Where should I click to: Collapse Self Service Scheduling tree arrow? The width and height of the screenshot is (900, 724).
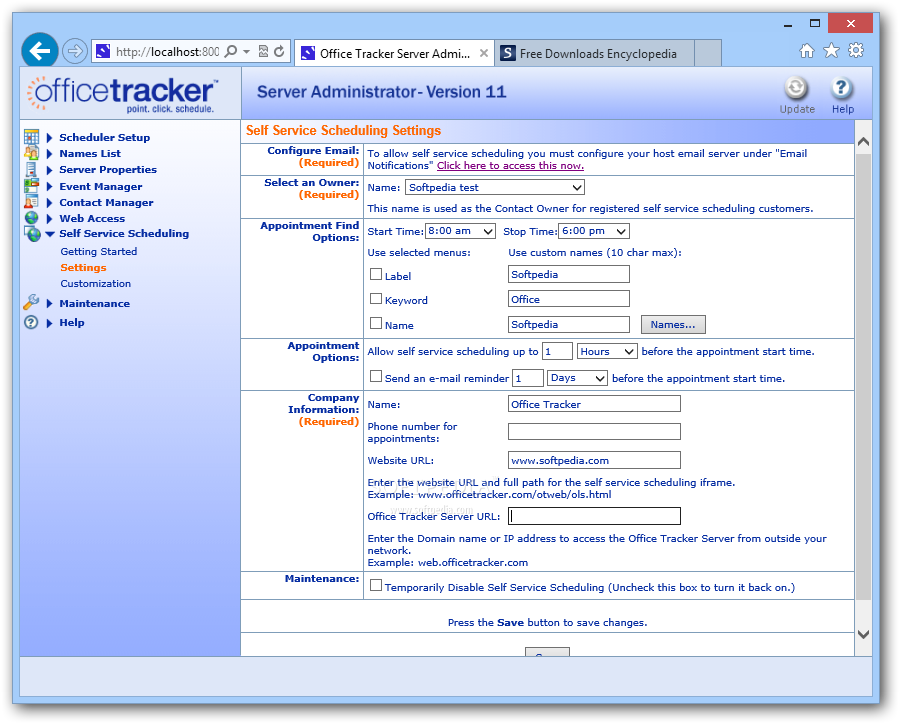coord(50,234)
